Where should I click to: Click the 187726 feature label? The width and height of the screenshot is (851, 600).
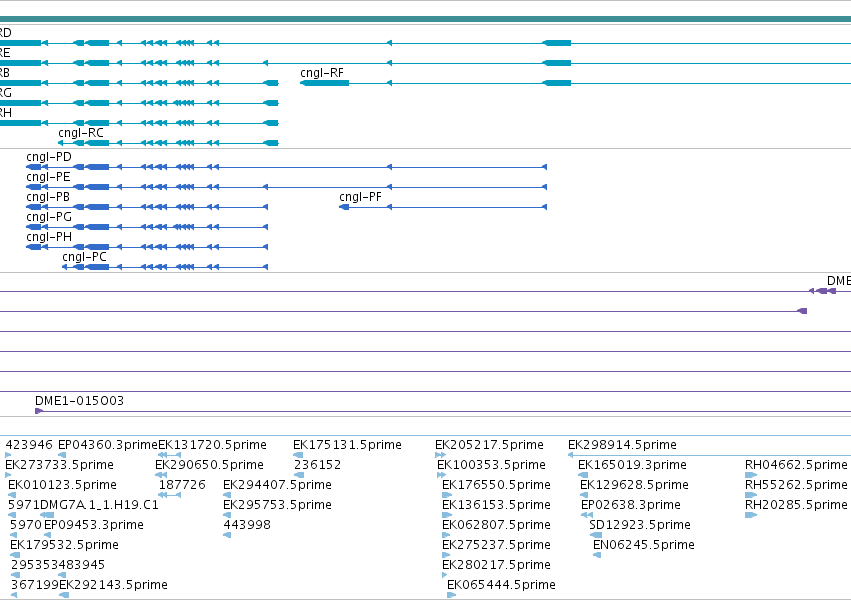182,485
